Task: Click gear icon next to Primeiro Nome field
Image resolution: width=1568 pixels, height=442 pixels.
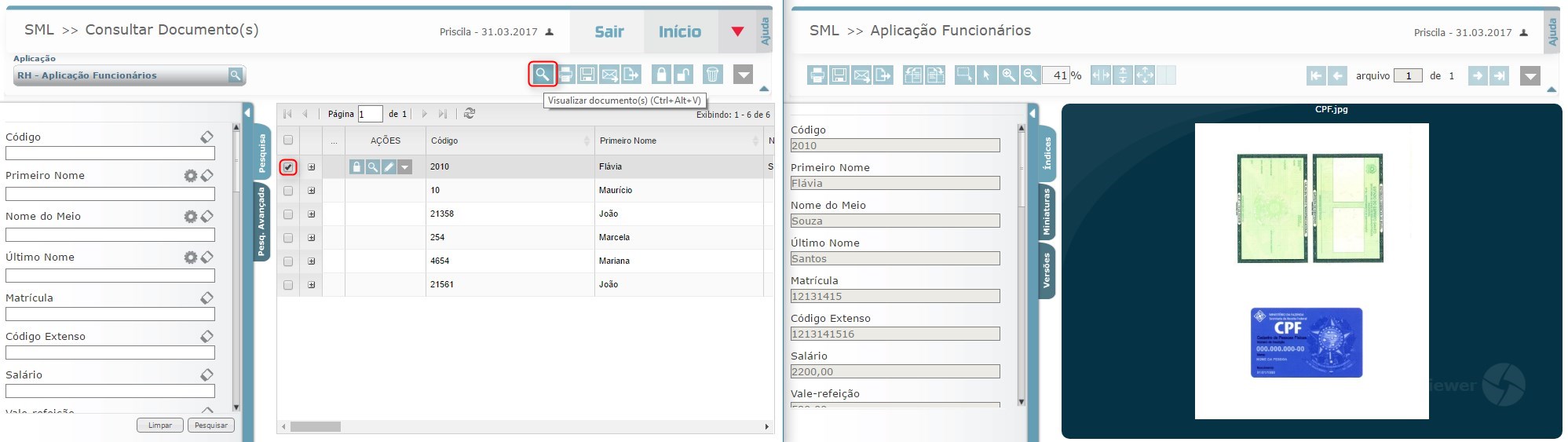Action: click(x=190, y=176)
